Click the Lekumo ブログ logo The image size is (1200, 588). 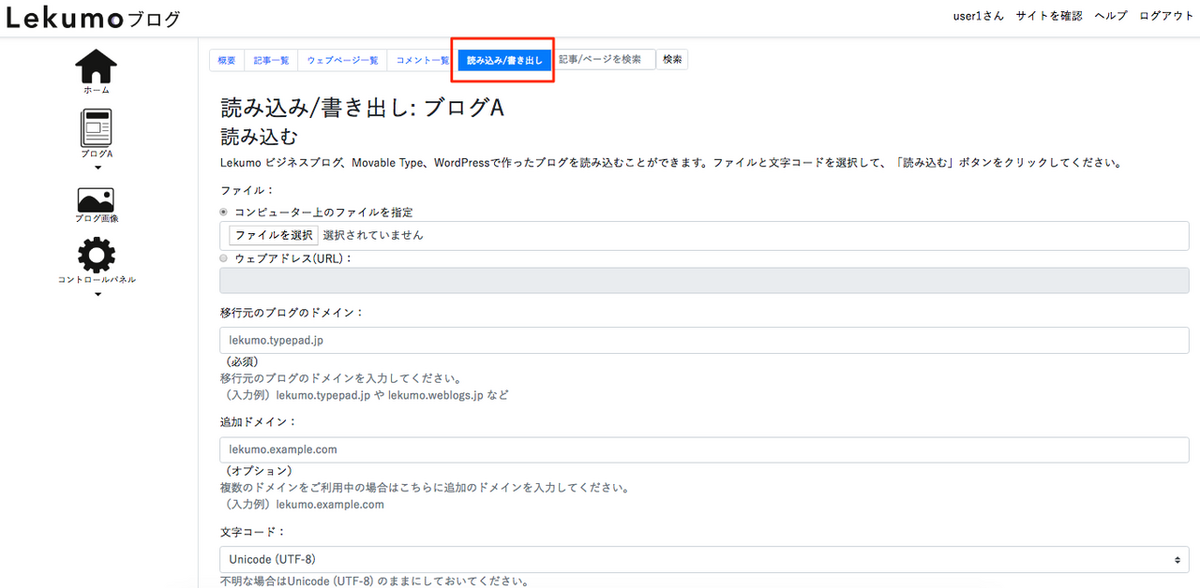coord(94,17)
